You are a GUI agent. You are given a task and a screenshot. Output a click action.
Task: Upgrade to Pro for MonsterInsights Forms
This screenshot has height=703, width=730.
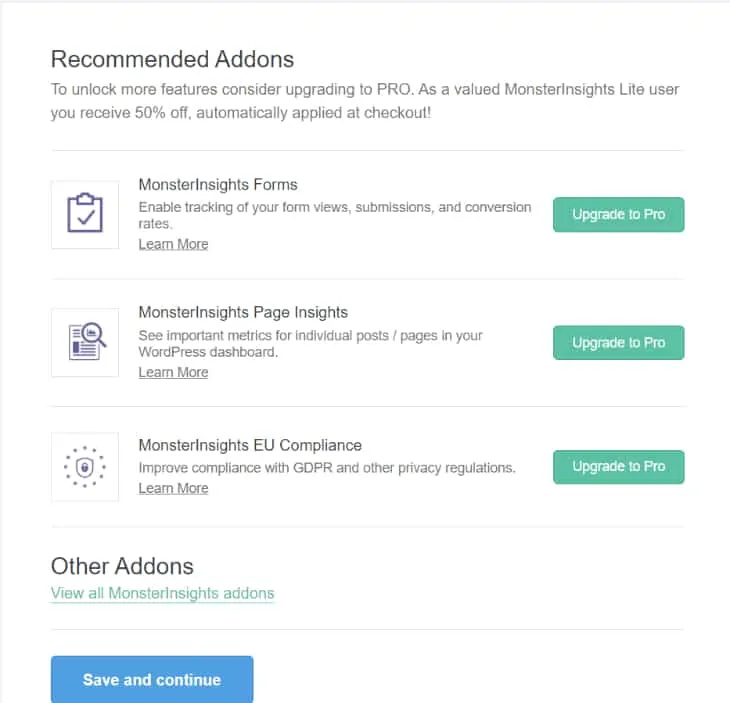coord(618,214)
